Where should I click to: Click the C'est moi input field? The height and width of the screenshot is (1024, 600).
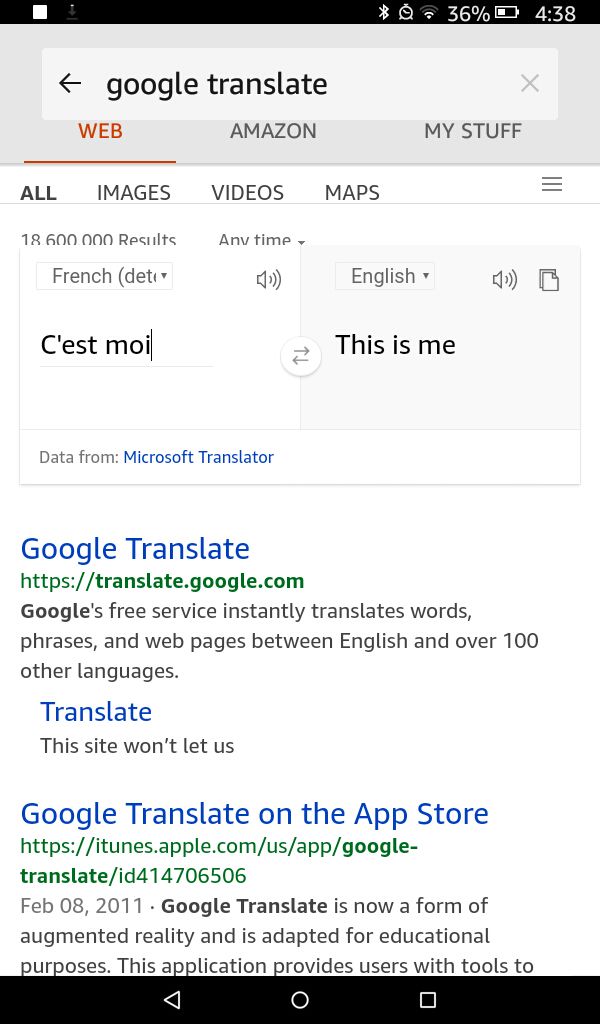click(x=127, y=345)
